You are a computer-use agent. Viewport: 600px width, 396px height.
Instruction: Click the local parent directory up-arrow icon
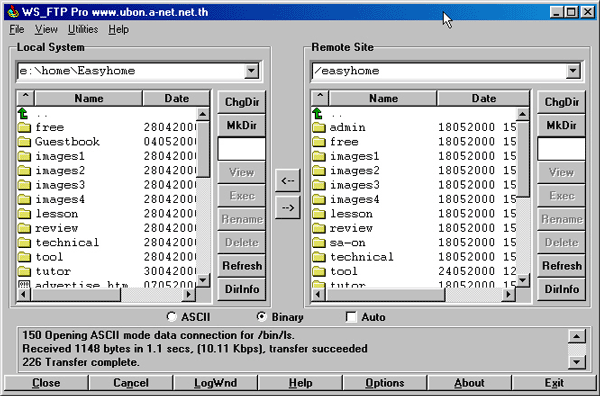(x=24, y=113)
